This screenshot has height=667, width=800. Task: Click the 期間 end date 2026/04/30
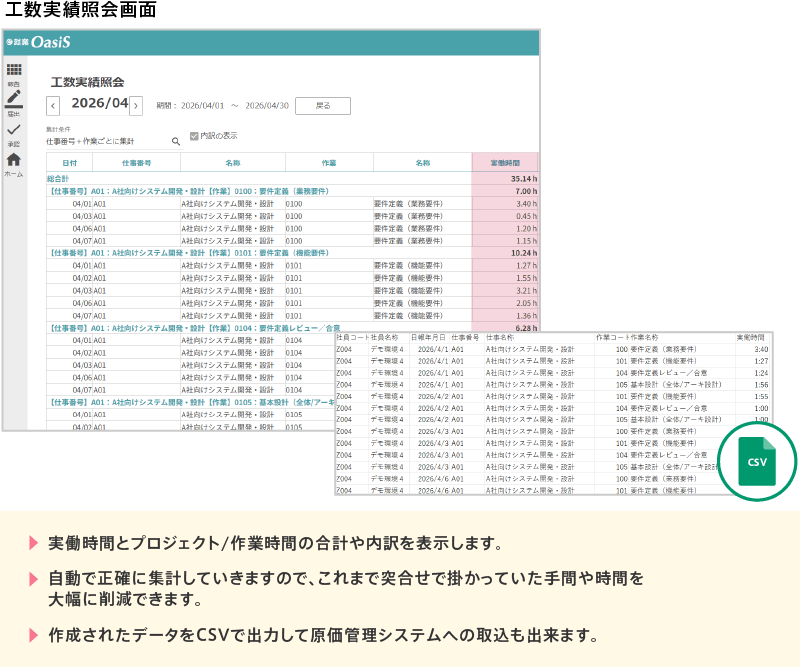(x=267, y=106)
